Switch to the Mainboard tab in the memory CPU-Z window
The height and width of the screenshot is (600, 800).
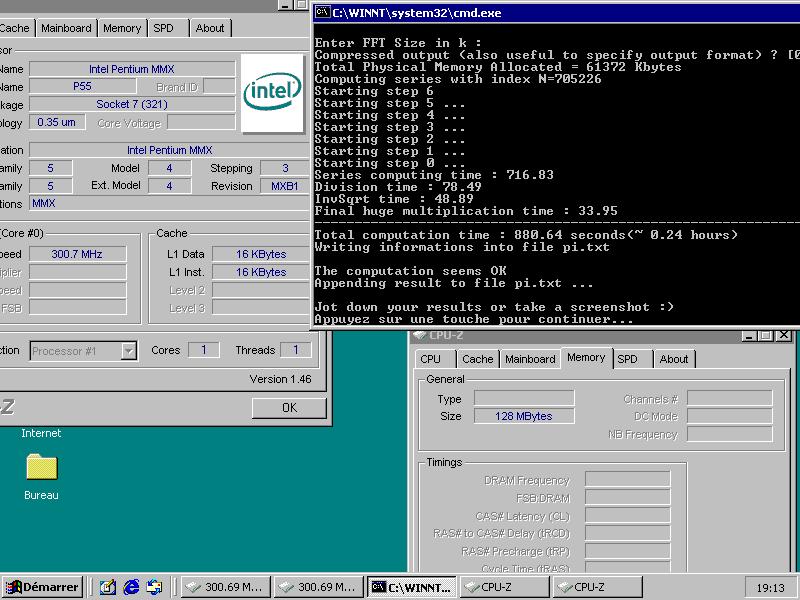530,359
